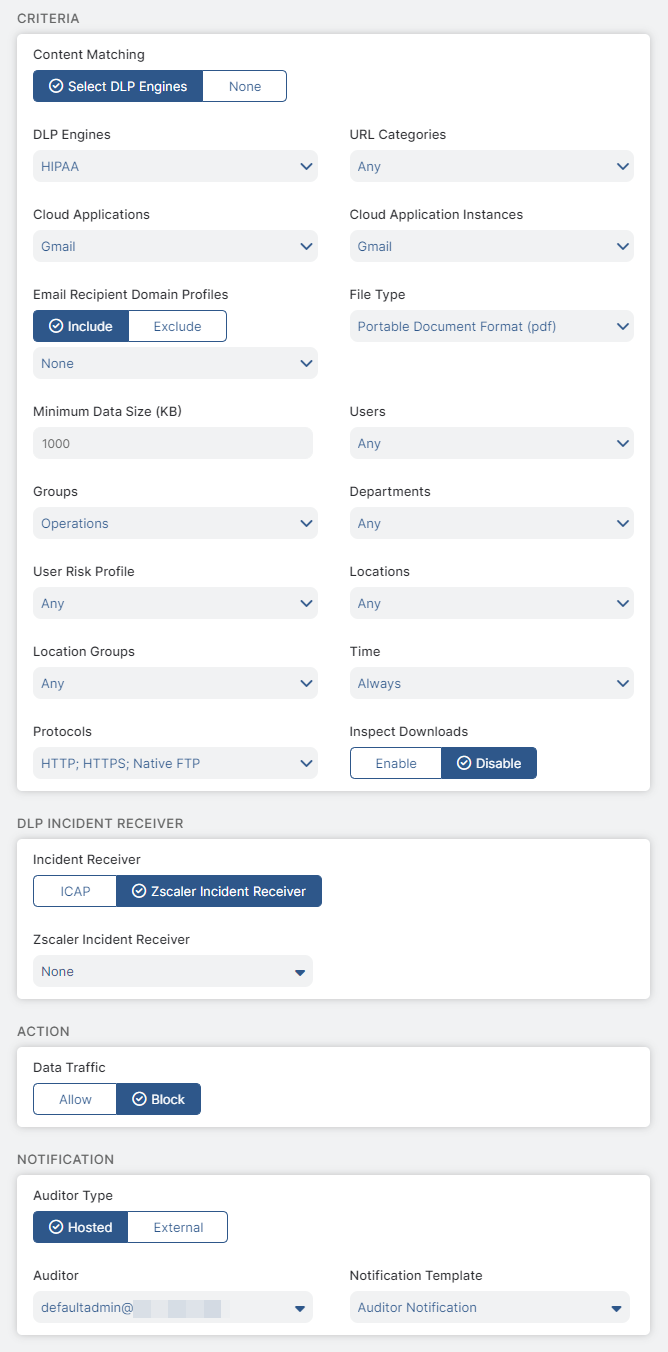Open the DLP Engines dropdown showing HIPAA

[x=175, y=166]
